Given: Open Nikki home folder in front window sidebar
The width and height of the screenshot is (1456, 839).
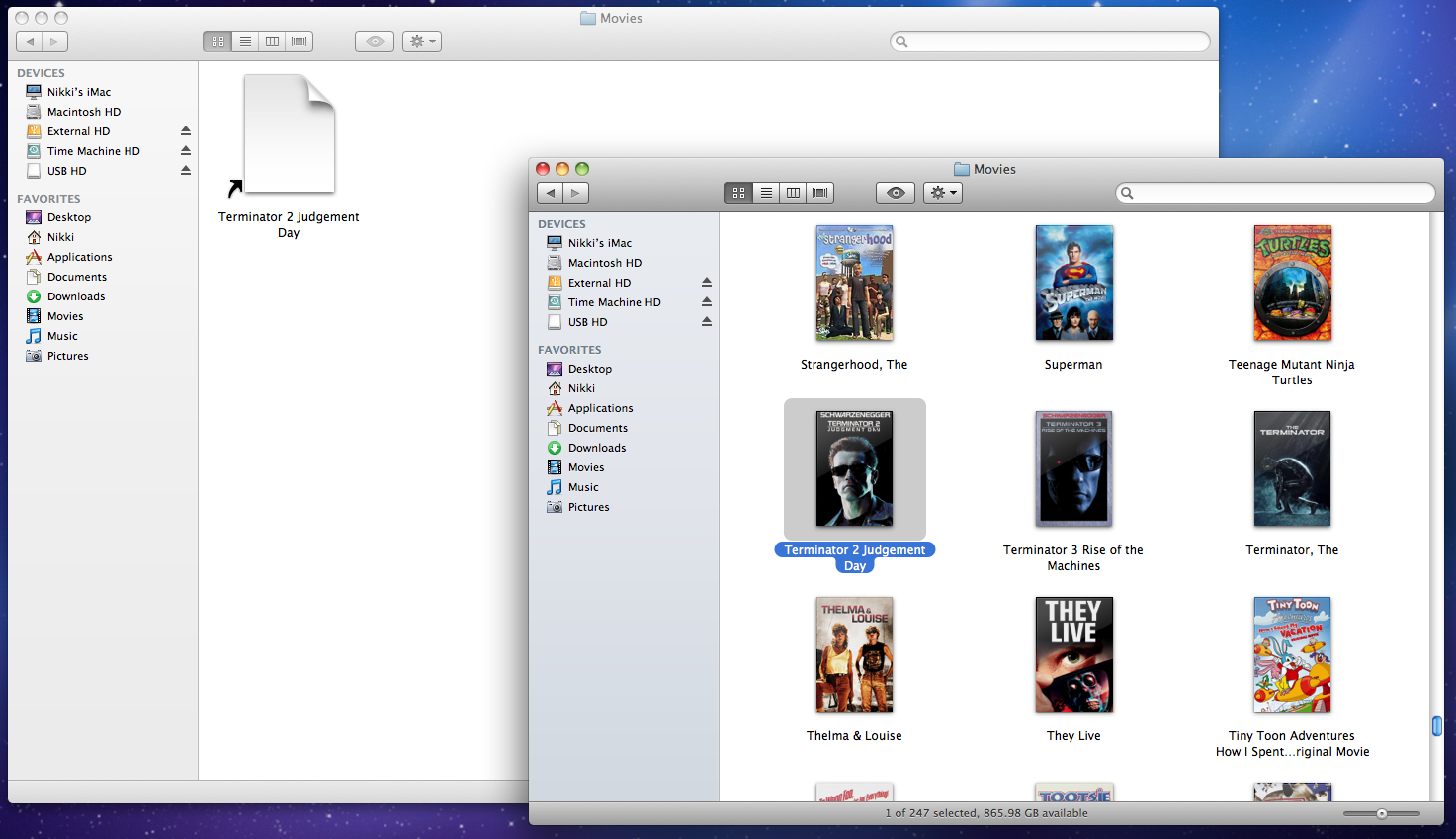Looking at the screenshot, I should click(x=581, y=388).
